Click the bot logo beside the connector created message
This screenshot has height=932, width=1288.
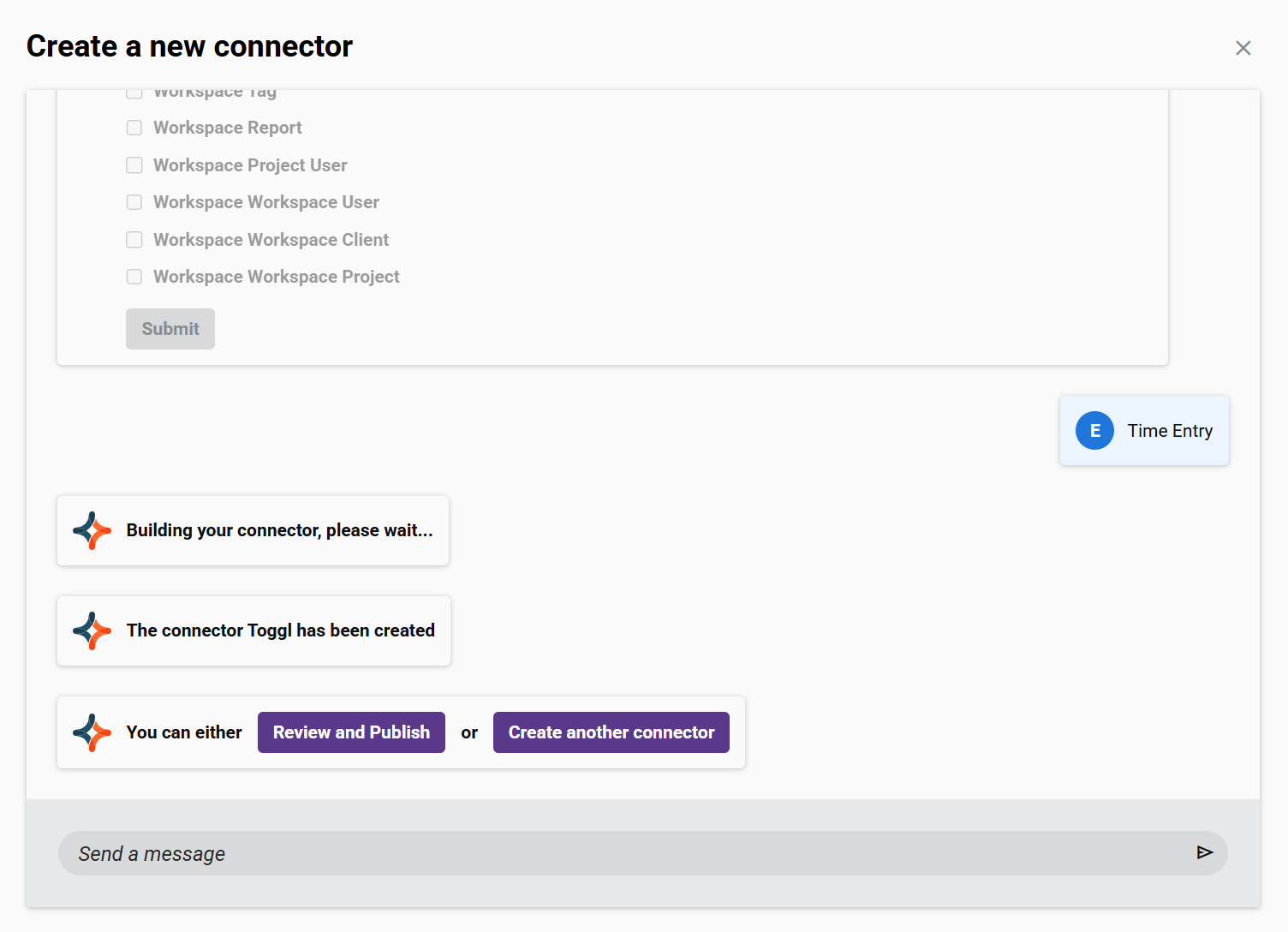[x=92, y=631]
